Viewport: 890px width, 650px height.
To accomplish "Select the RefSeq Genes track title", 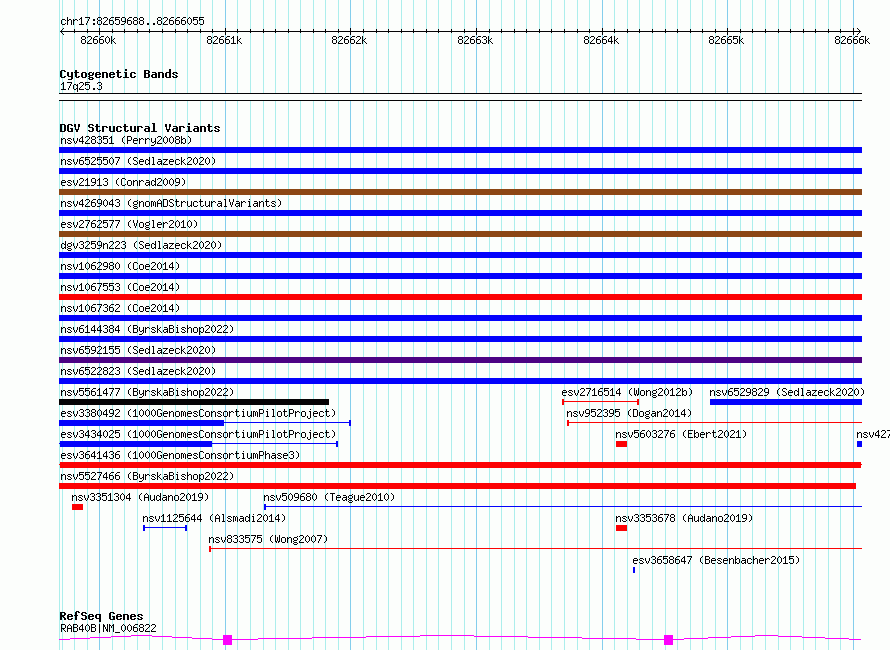I will 101,616.
